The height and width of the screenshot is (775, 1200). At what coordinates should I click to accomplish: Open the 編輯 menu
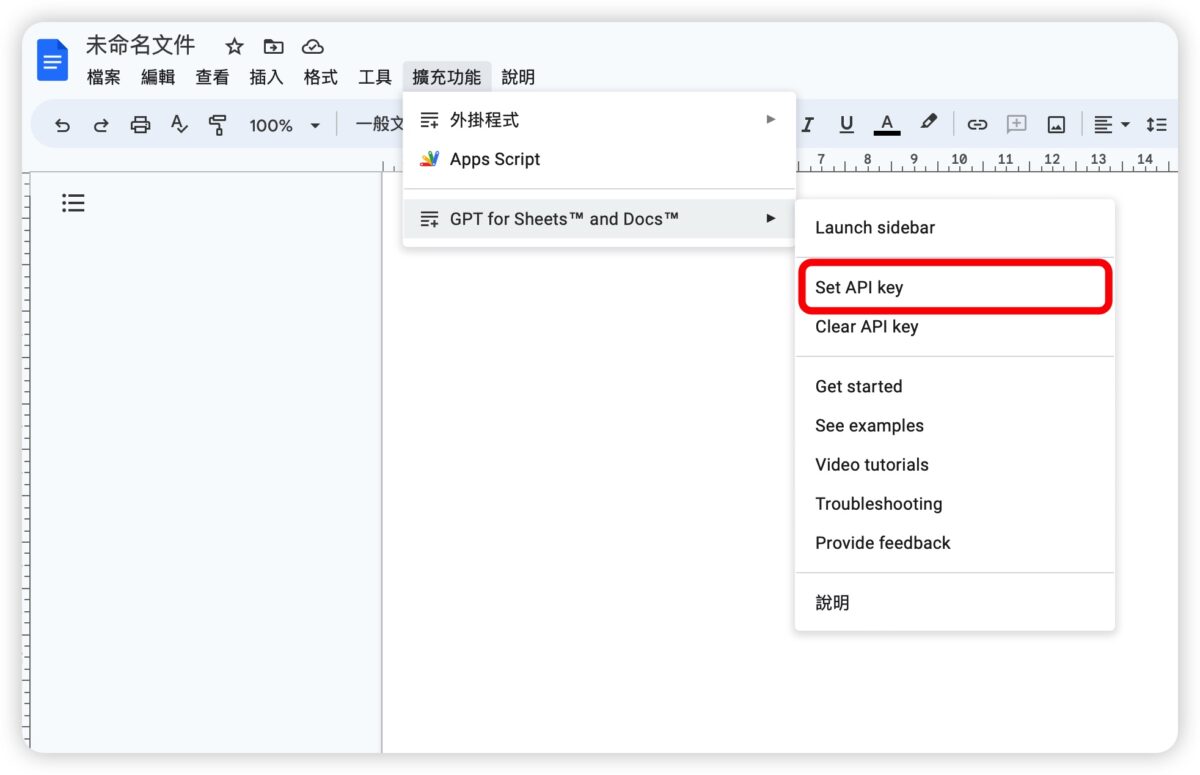point(157,77)
